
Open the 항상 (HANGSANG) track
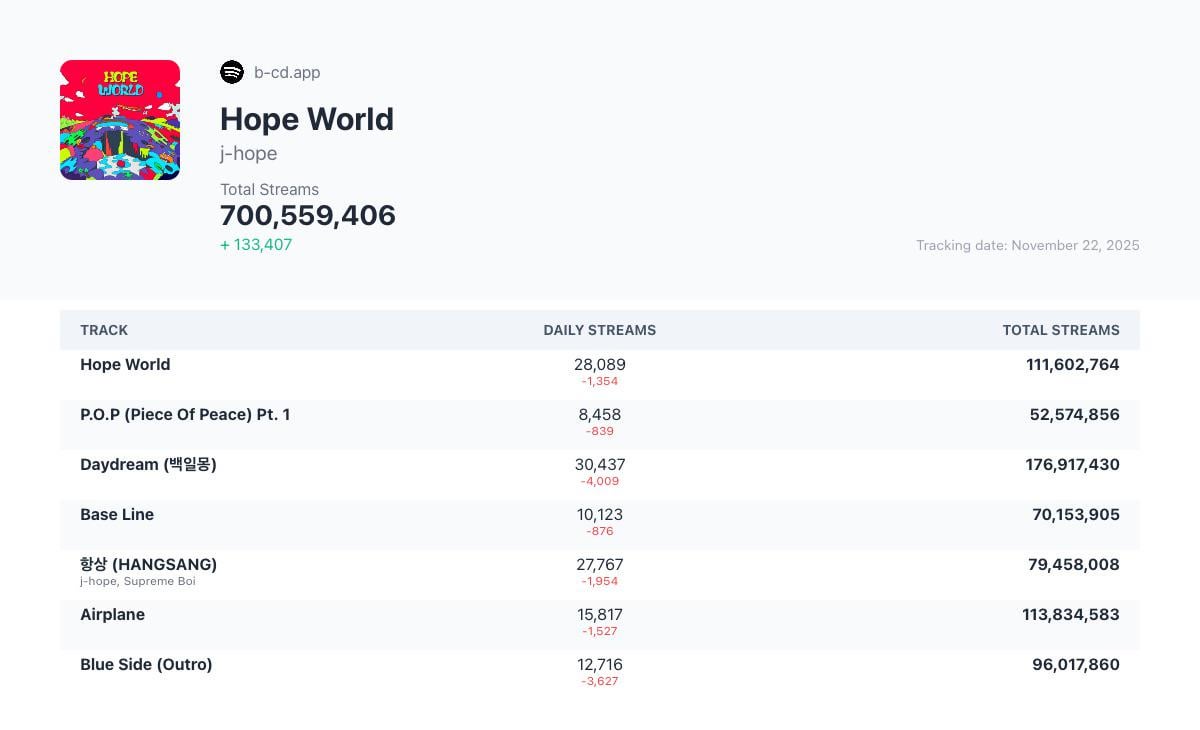pyautogui.click(x=148, y=564)
